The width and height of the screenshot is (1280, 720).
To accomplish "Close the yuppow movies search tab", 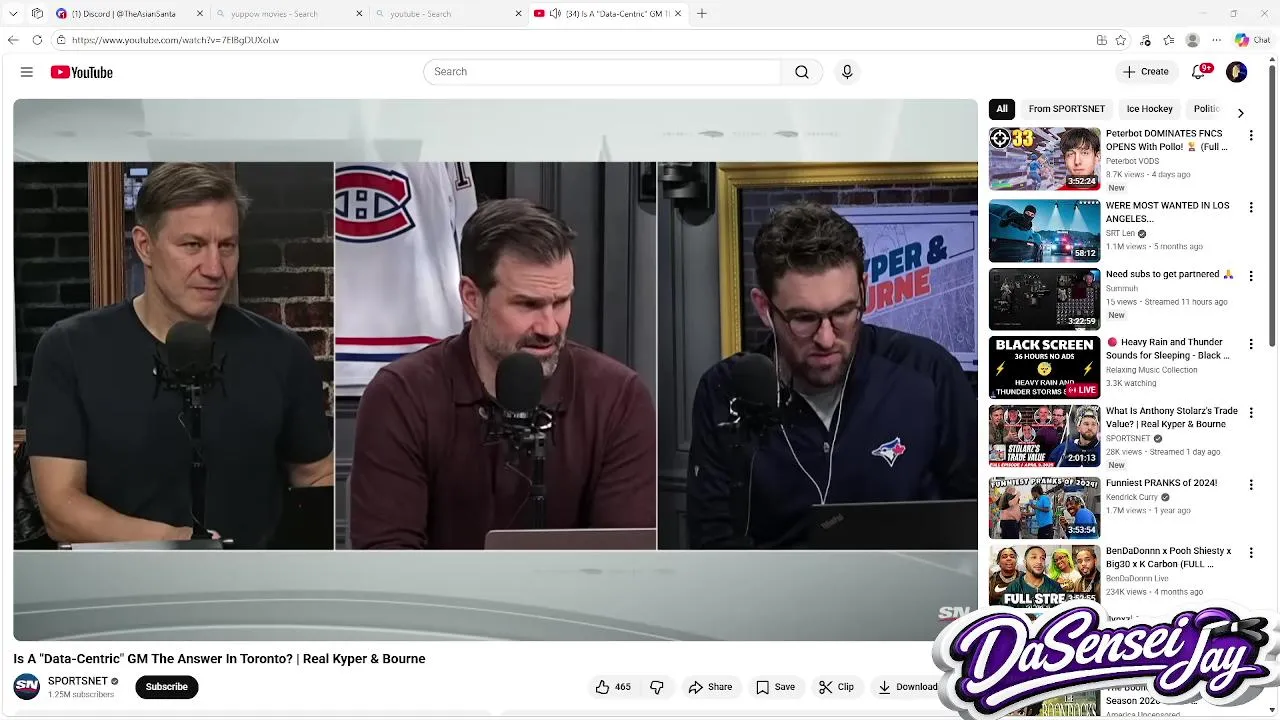I will [x=359, y=14].
